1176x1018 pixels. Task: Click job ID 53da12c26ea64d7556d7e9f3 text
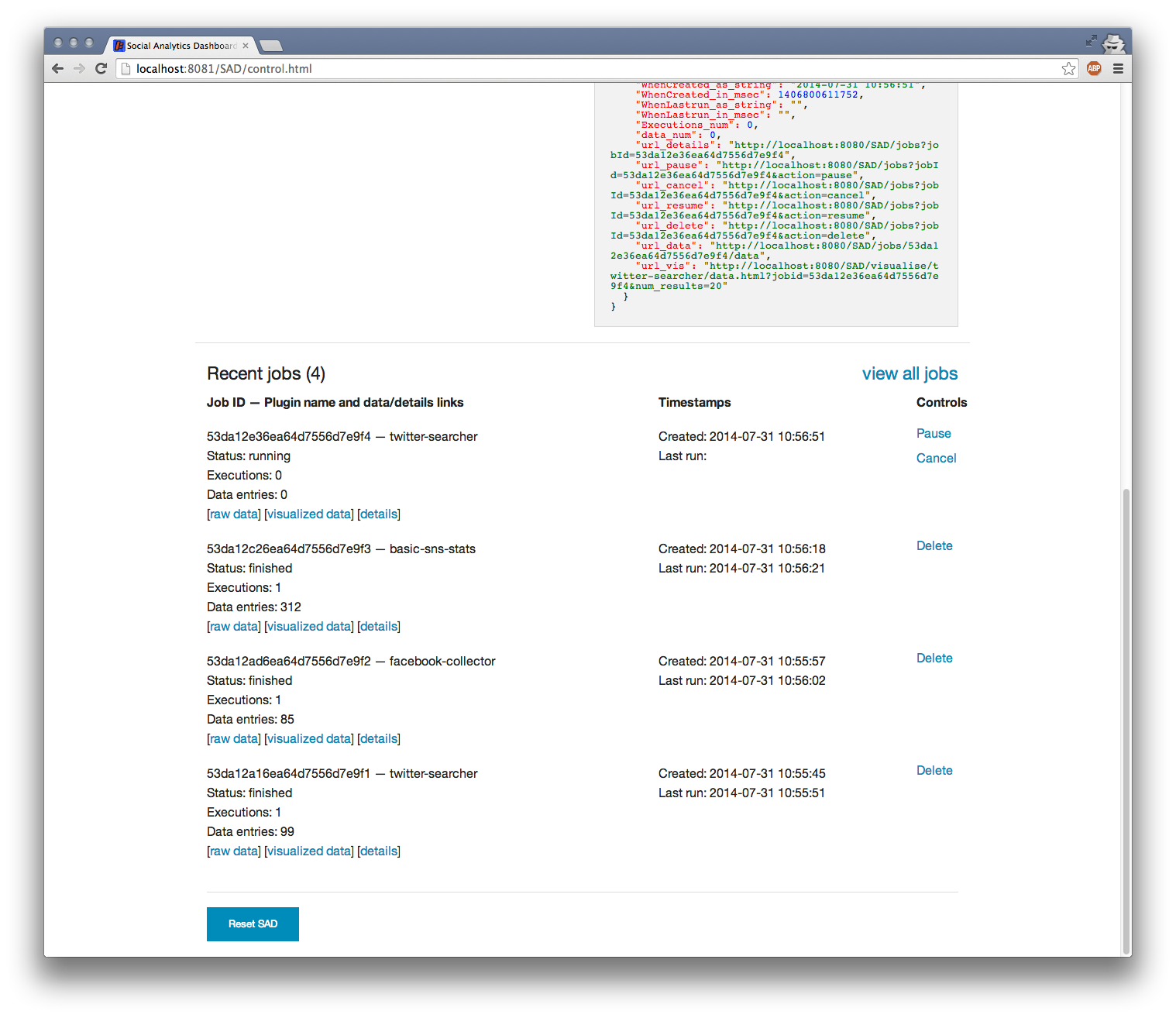[x=289, y=549]
